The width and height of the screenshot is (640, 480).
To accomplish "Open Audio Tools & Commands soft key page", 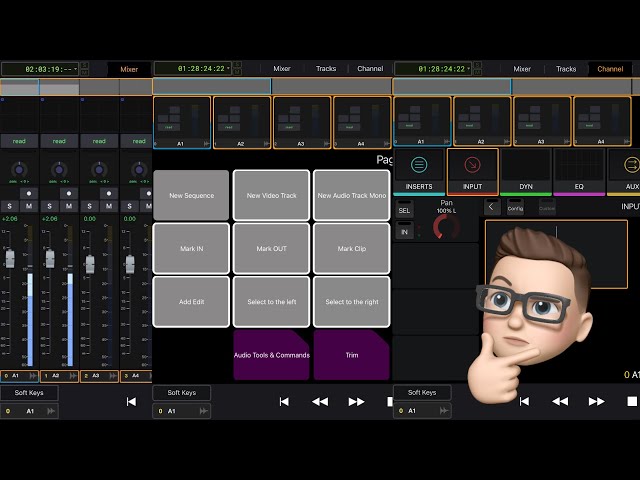I will pos(271,355).
